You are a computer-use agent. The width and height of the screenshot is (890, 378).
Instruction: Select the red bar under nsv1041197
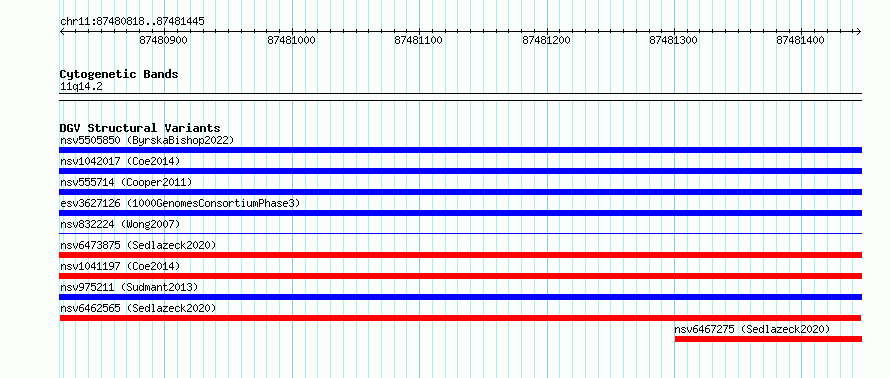(x=461, y=276)
